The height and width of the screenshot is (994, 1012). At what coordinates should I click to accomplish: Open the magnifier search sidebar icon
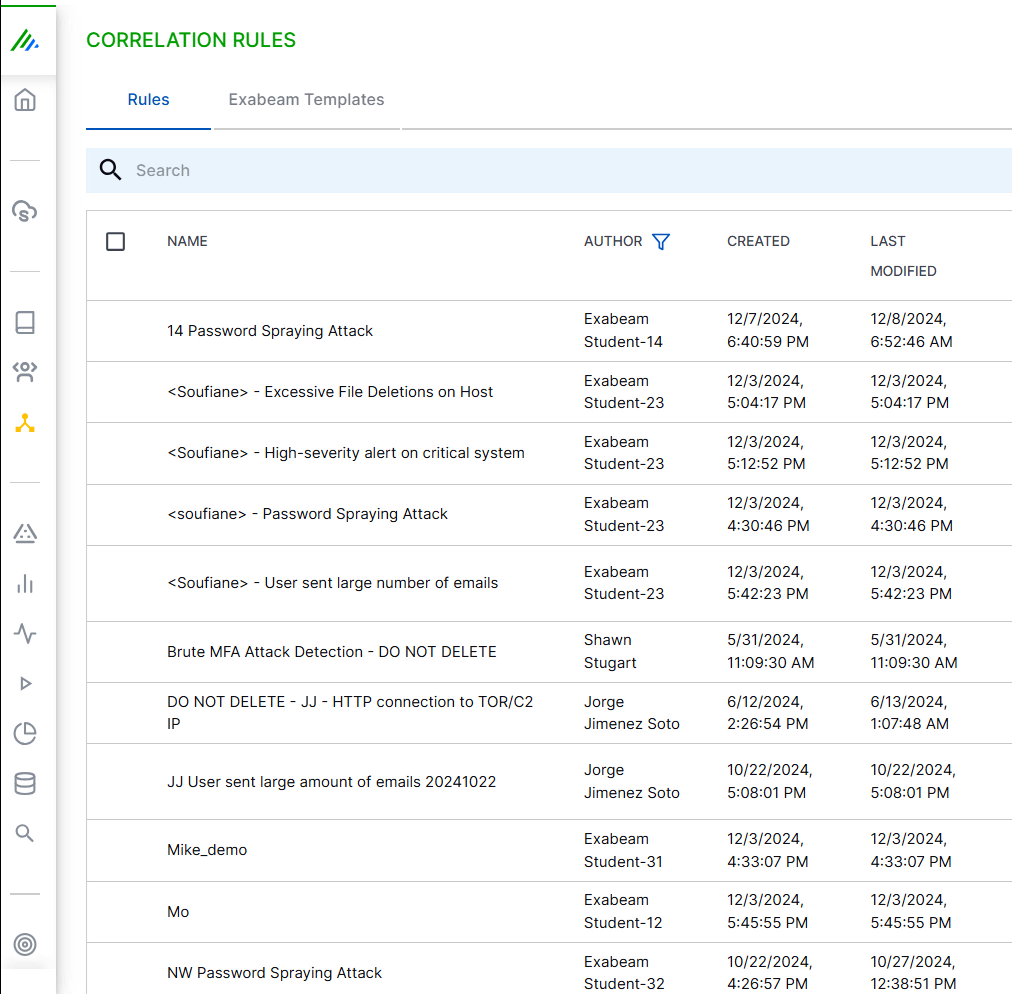click(25, 833)
